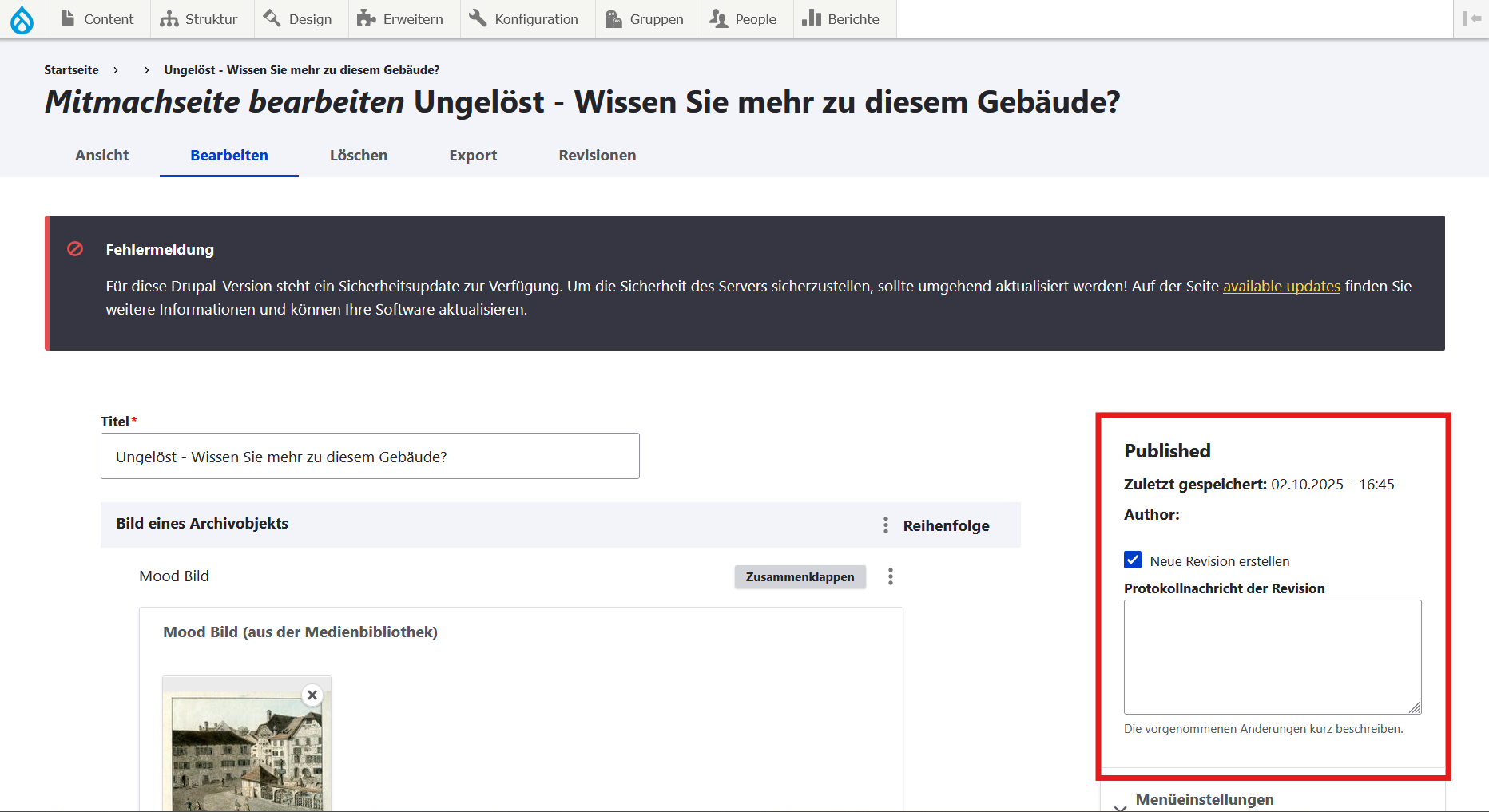
Task: Open the Mood Bild three-dot actions menu
Action: tap(891, 576)
